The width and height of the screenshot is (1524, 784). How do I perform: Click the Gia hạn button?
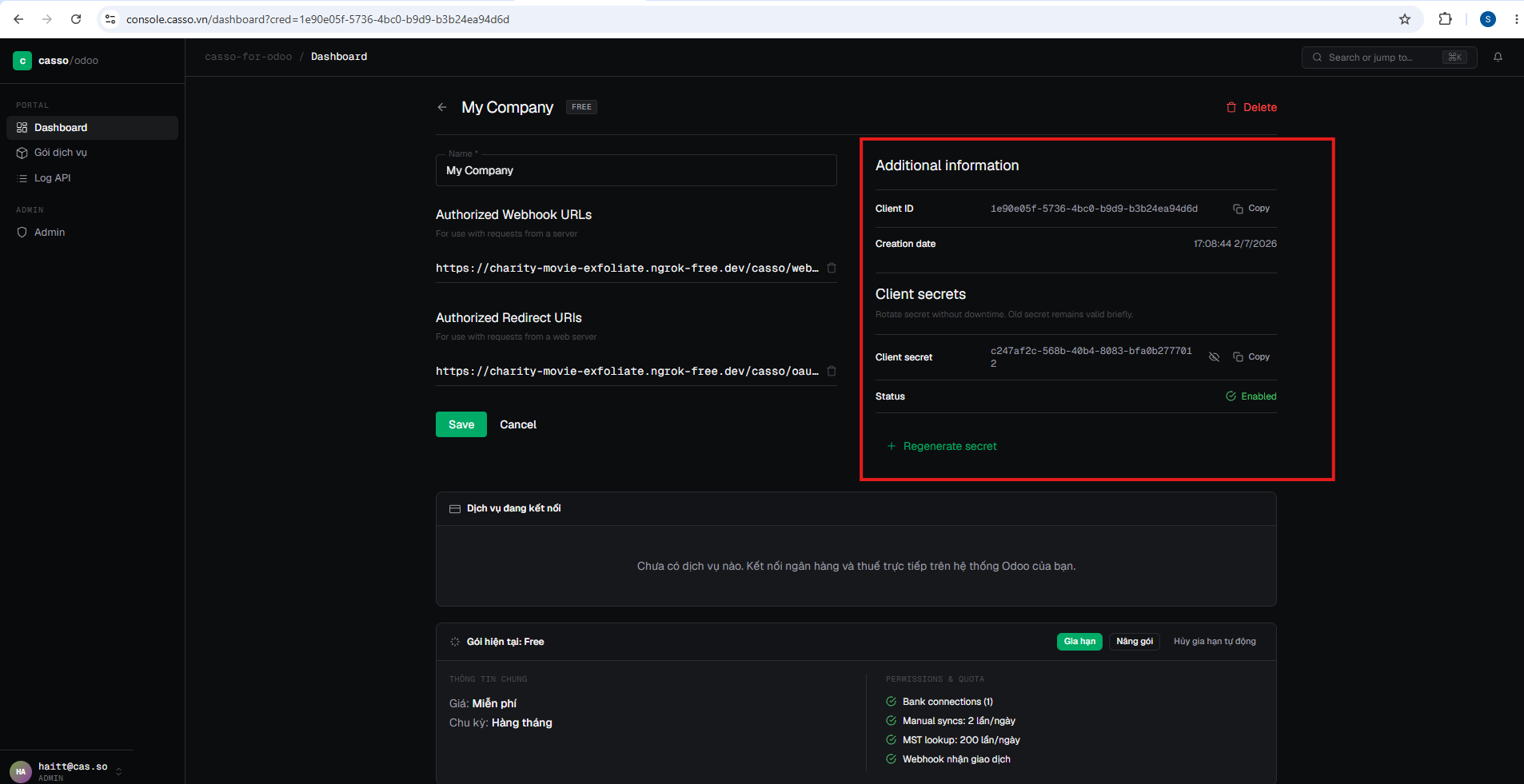1079,642
